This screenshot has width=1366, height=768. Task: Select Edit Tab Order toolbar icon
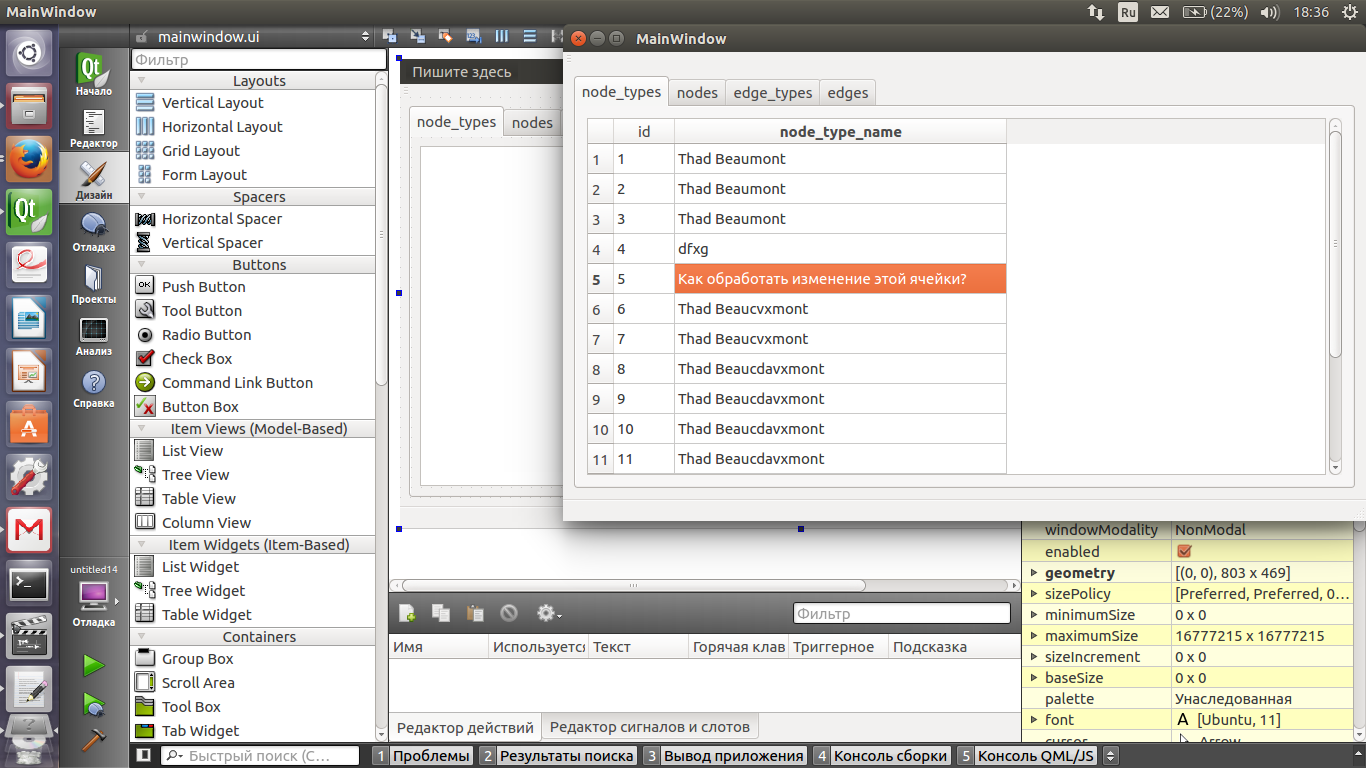tap(474, 36)
